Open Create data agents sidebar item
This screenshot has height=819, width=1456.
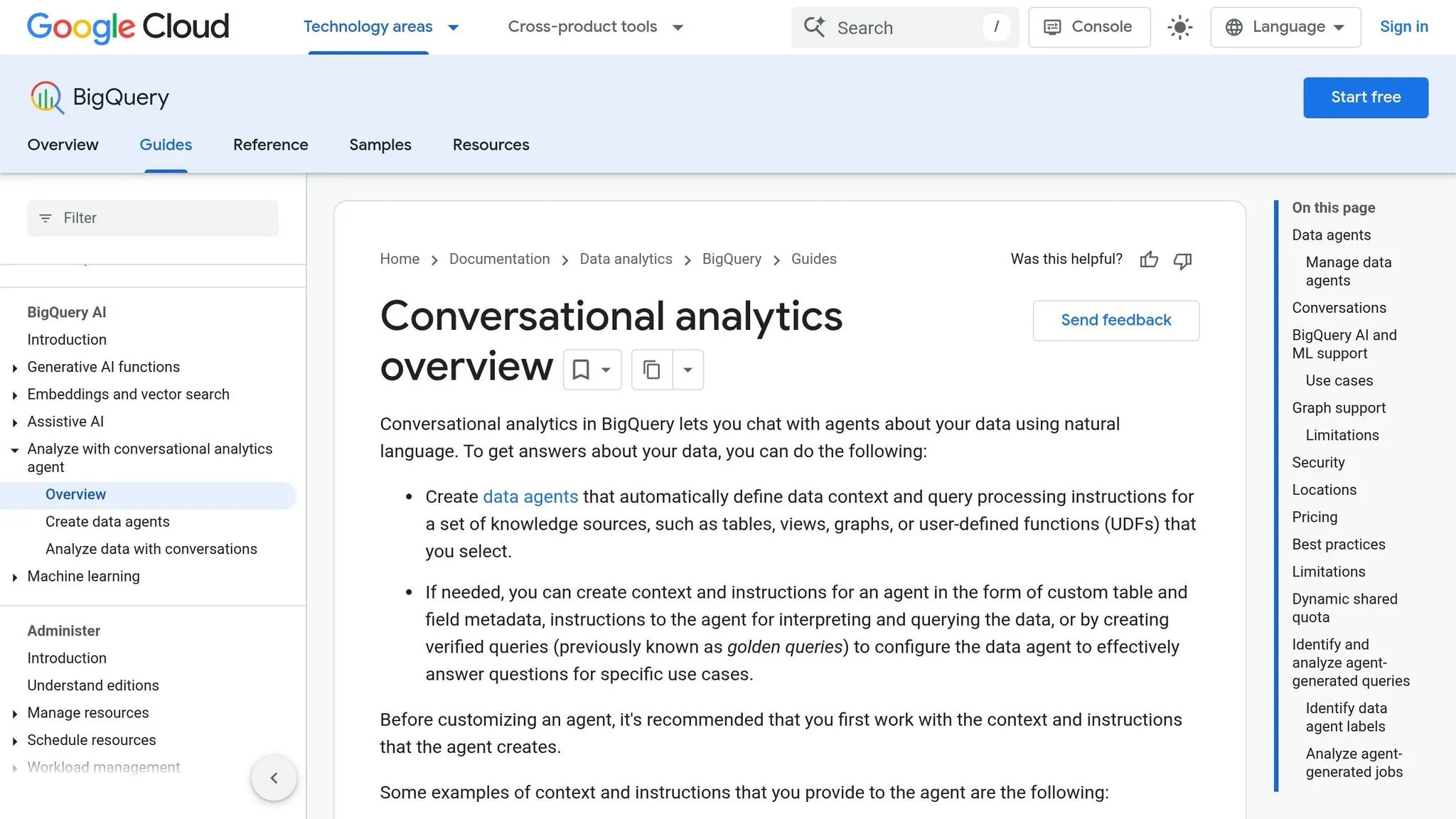107,521
